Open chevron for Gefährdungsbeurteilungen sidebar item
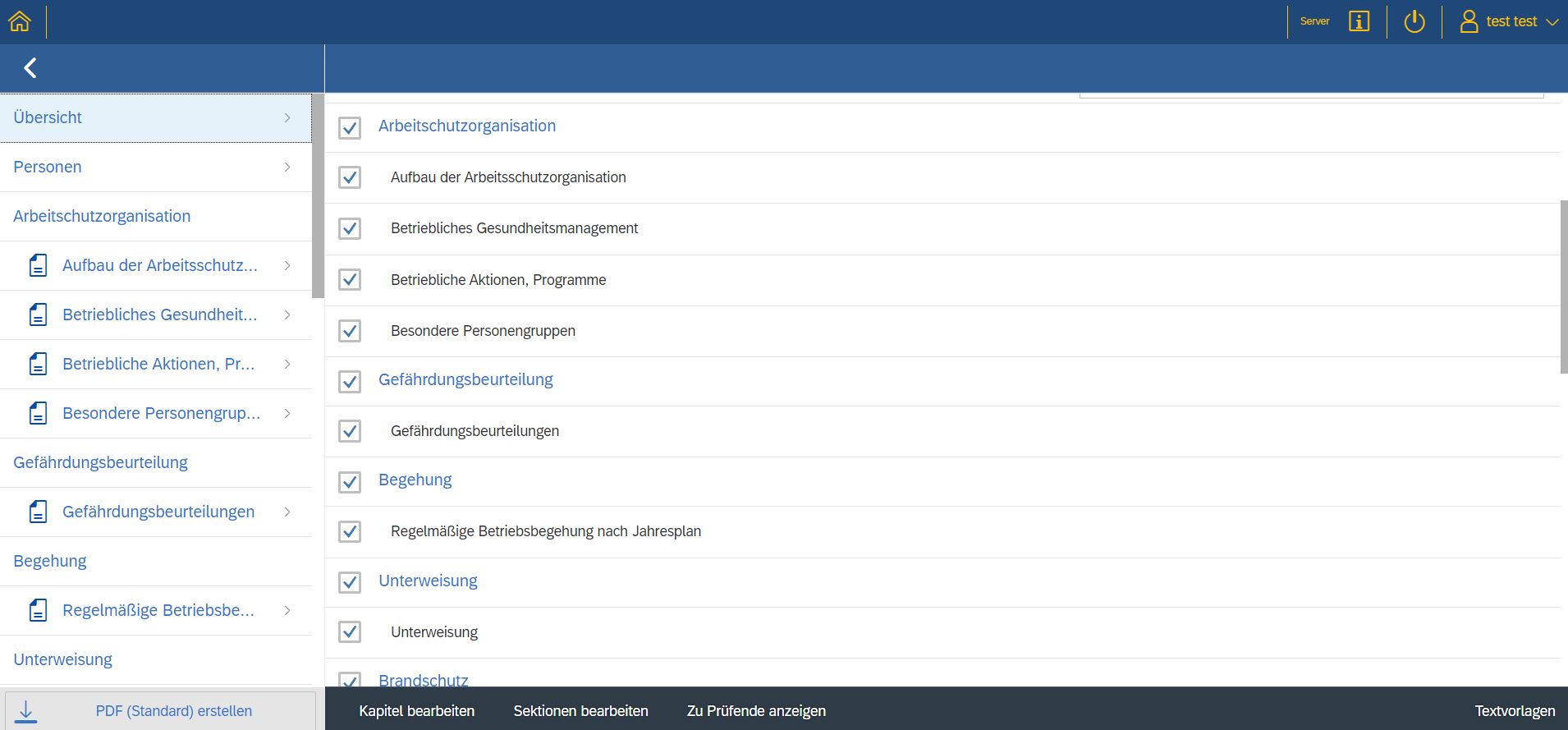Viewport: 1568px width, 730px height. point(287,512)
